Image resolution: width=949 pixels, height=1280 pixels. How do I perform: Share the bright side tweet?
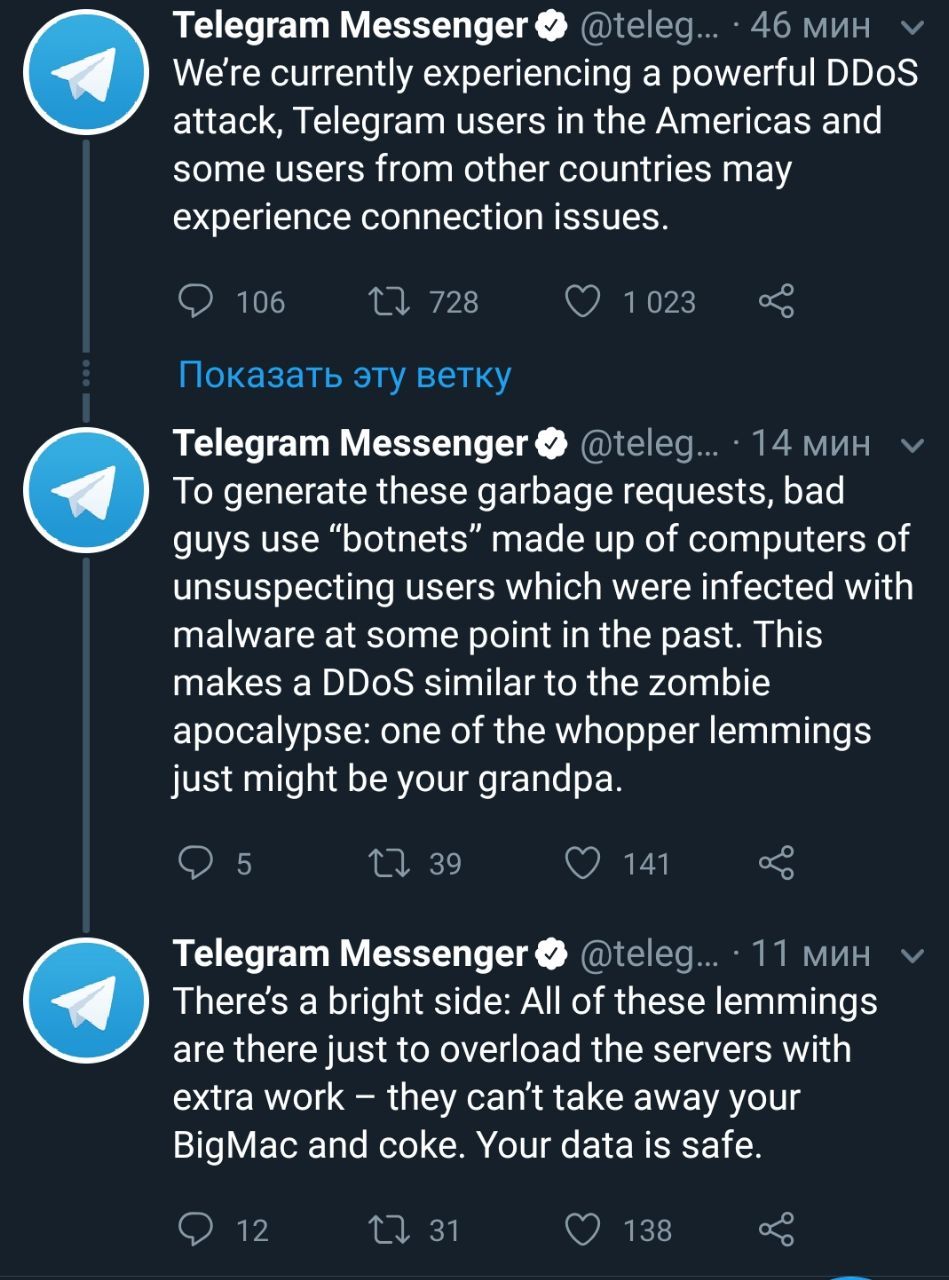click(776, 1229)
